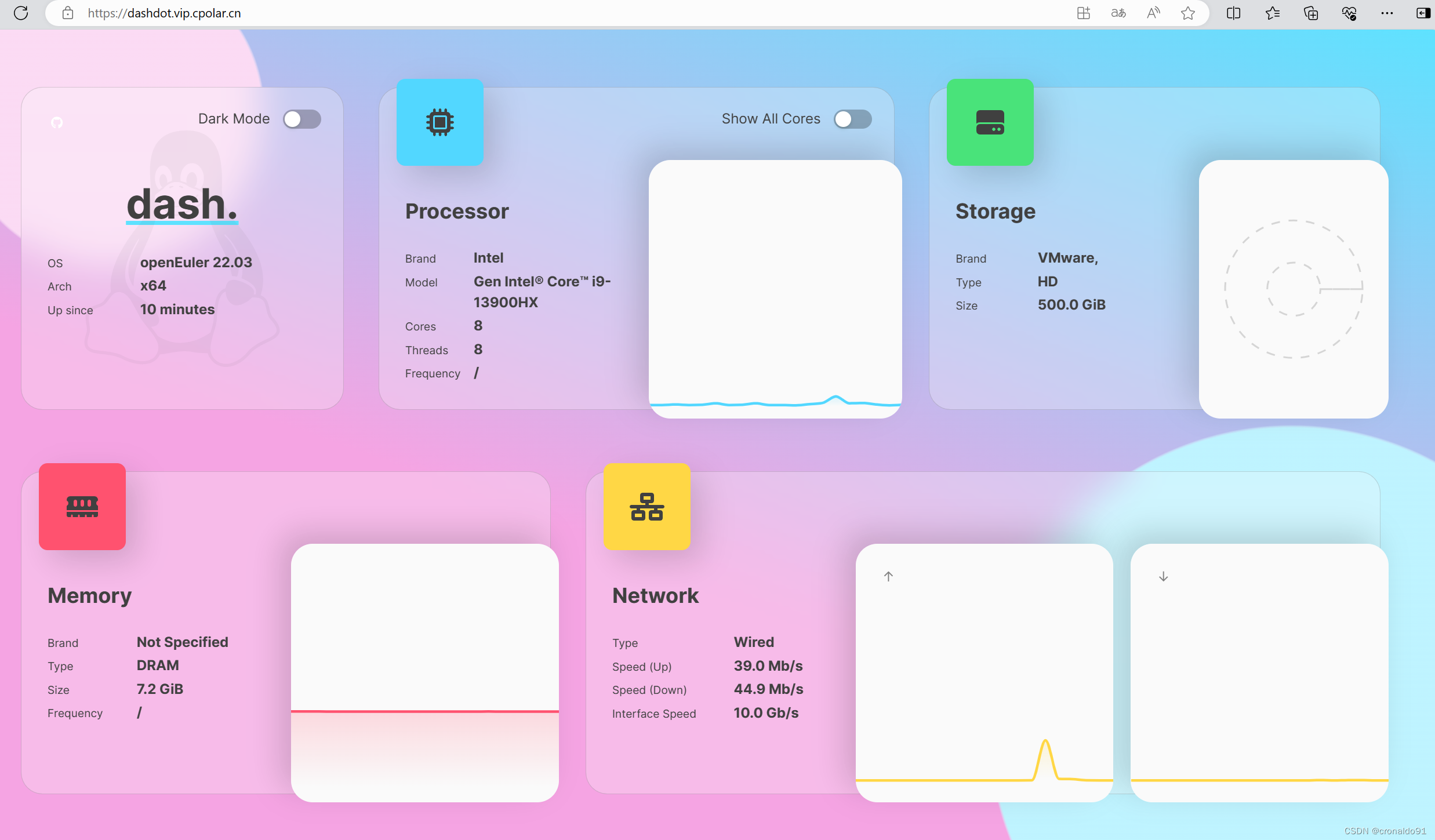Click the '10 minutes' uptime value
The height and width of the screenshot is (840, 1435).
click(177, 309)
